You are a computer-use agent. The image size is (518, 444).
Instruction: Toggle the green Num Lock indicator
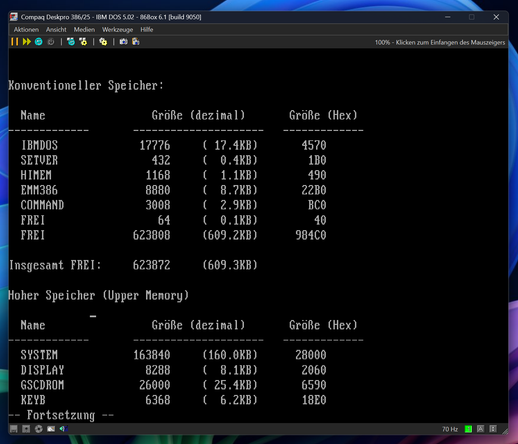(468, 429)
